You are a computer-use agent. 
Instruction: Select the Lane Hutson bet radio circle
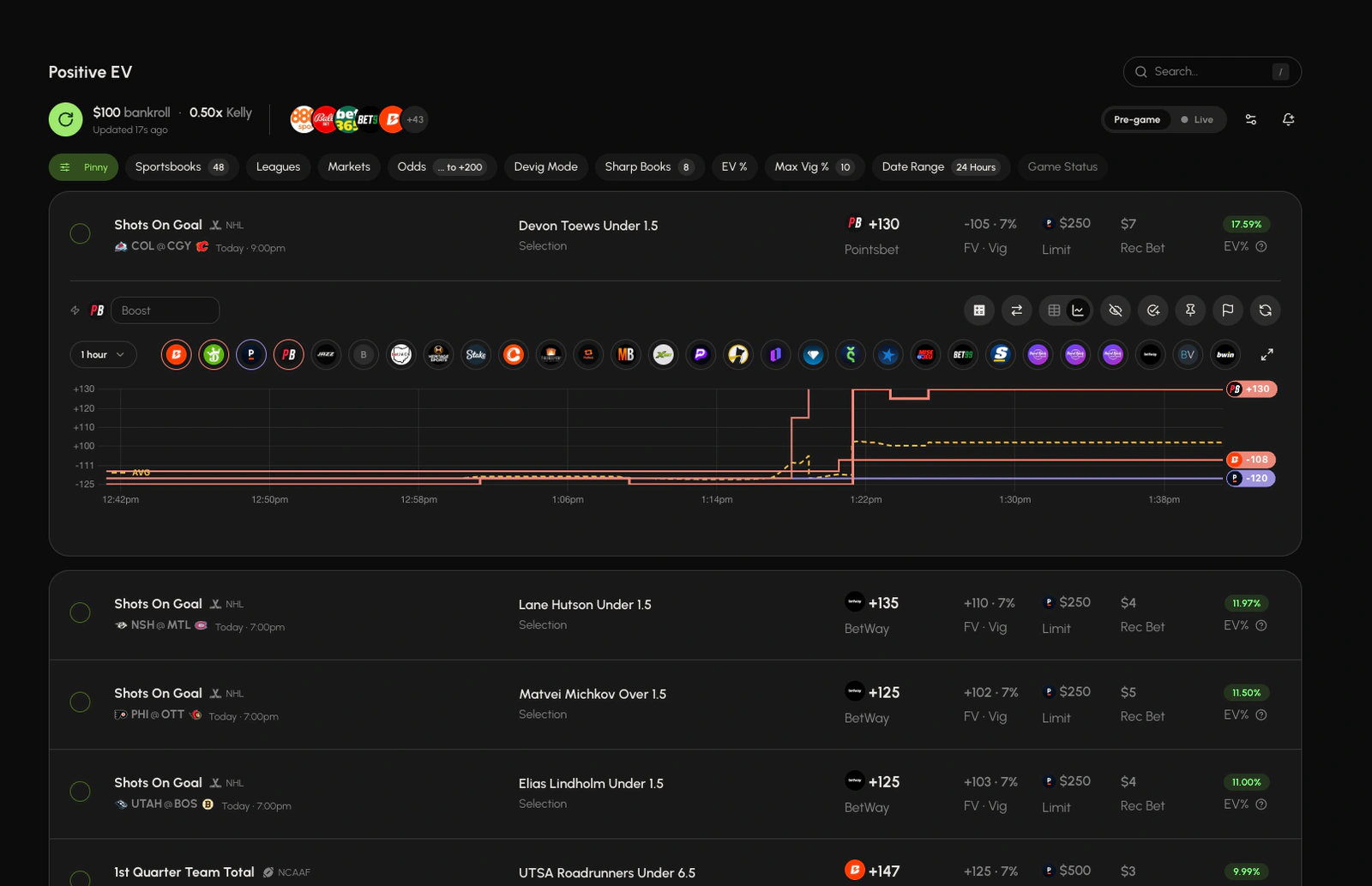(80, 612)
